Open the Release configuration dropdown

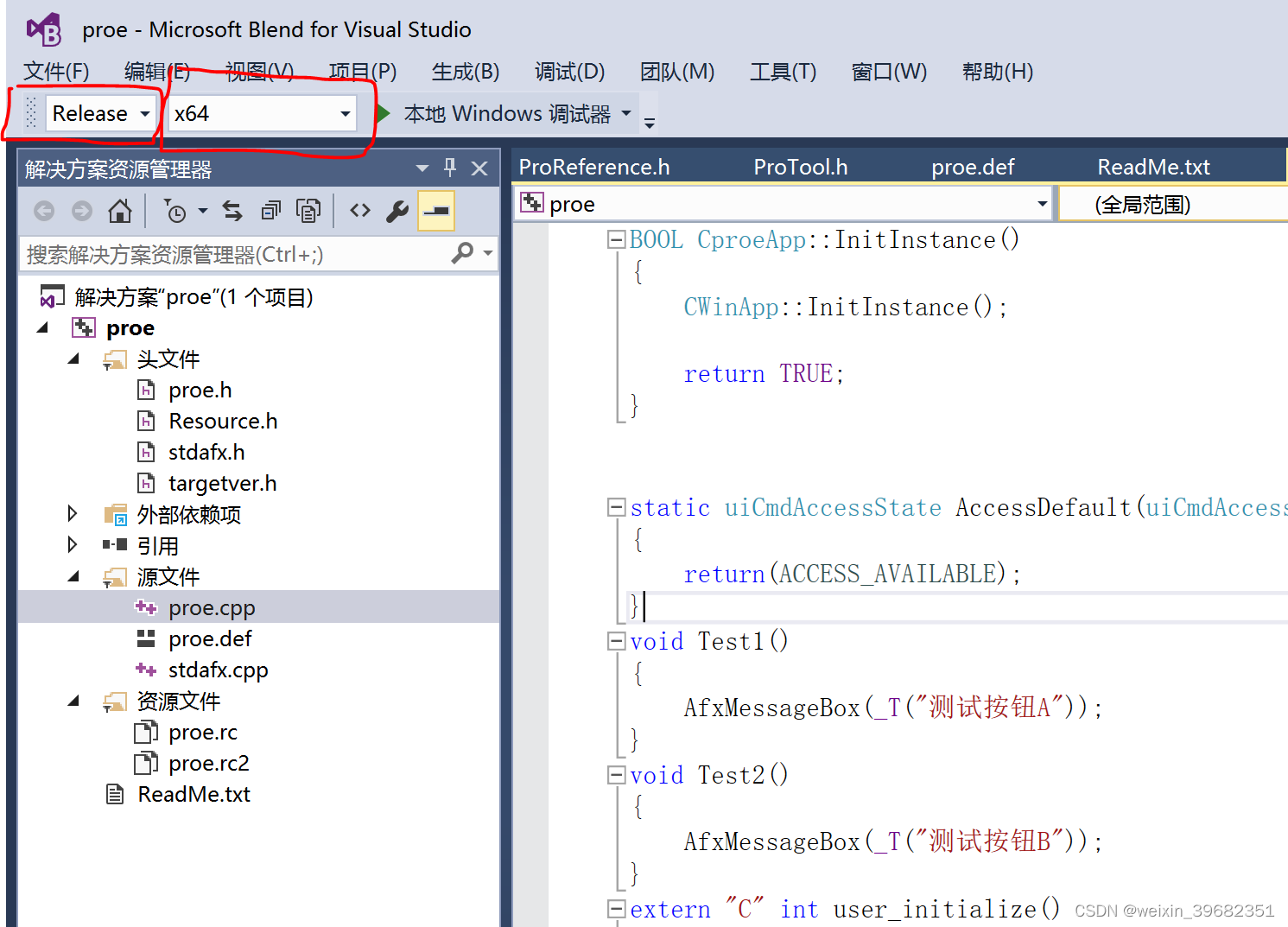click(x=101, y=114)
